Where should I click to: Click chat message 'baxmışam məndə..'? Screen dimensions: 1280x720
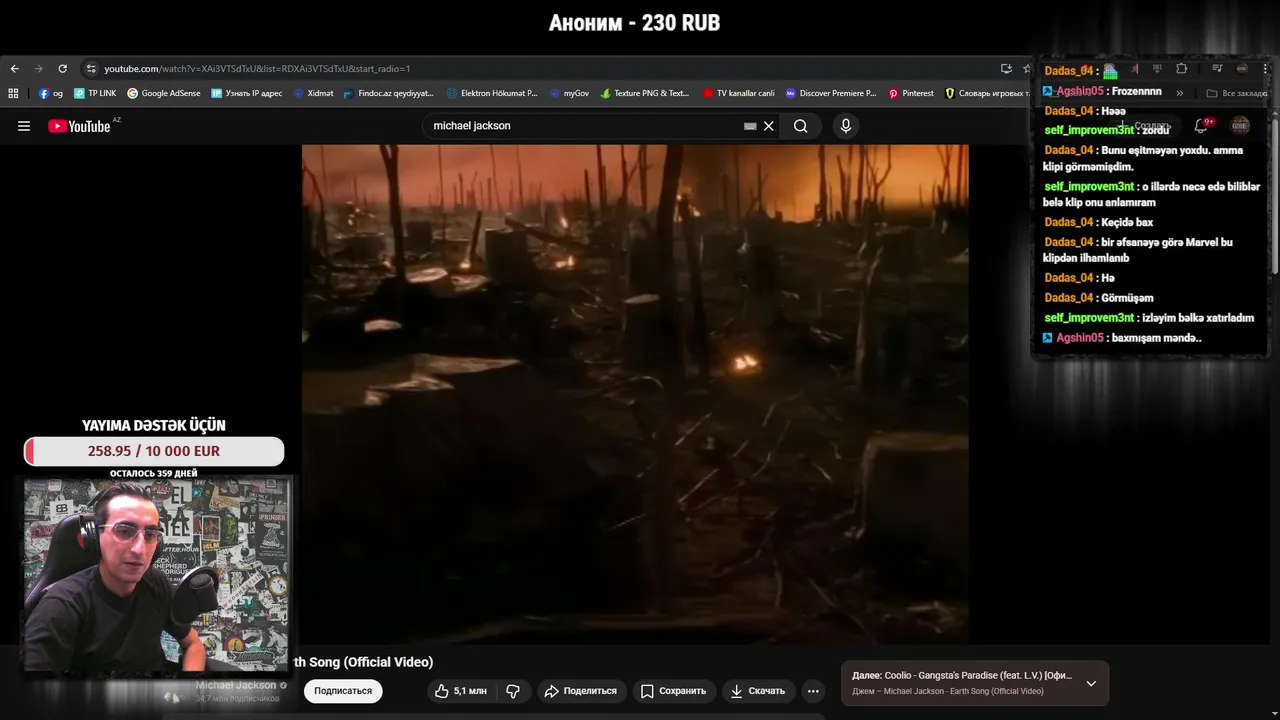[1156, 338]
